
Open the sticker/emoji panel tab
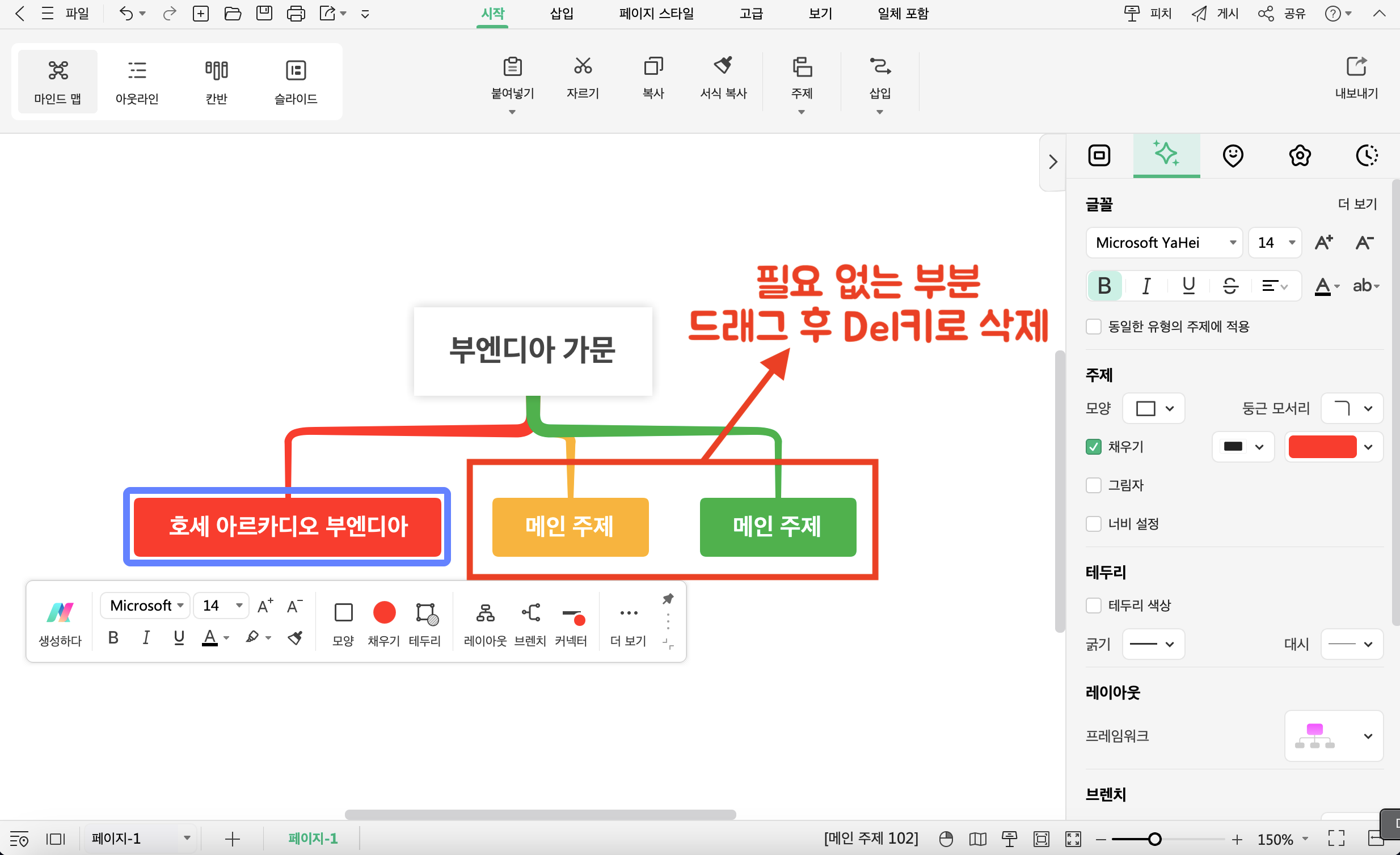click(x=1233, y=155)
